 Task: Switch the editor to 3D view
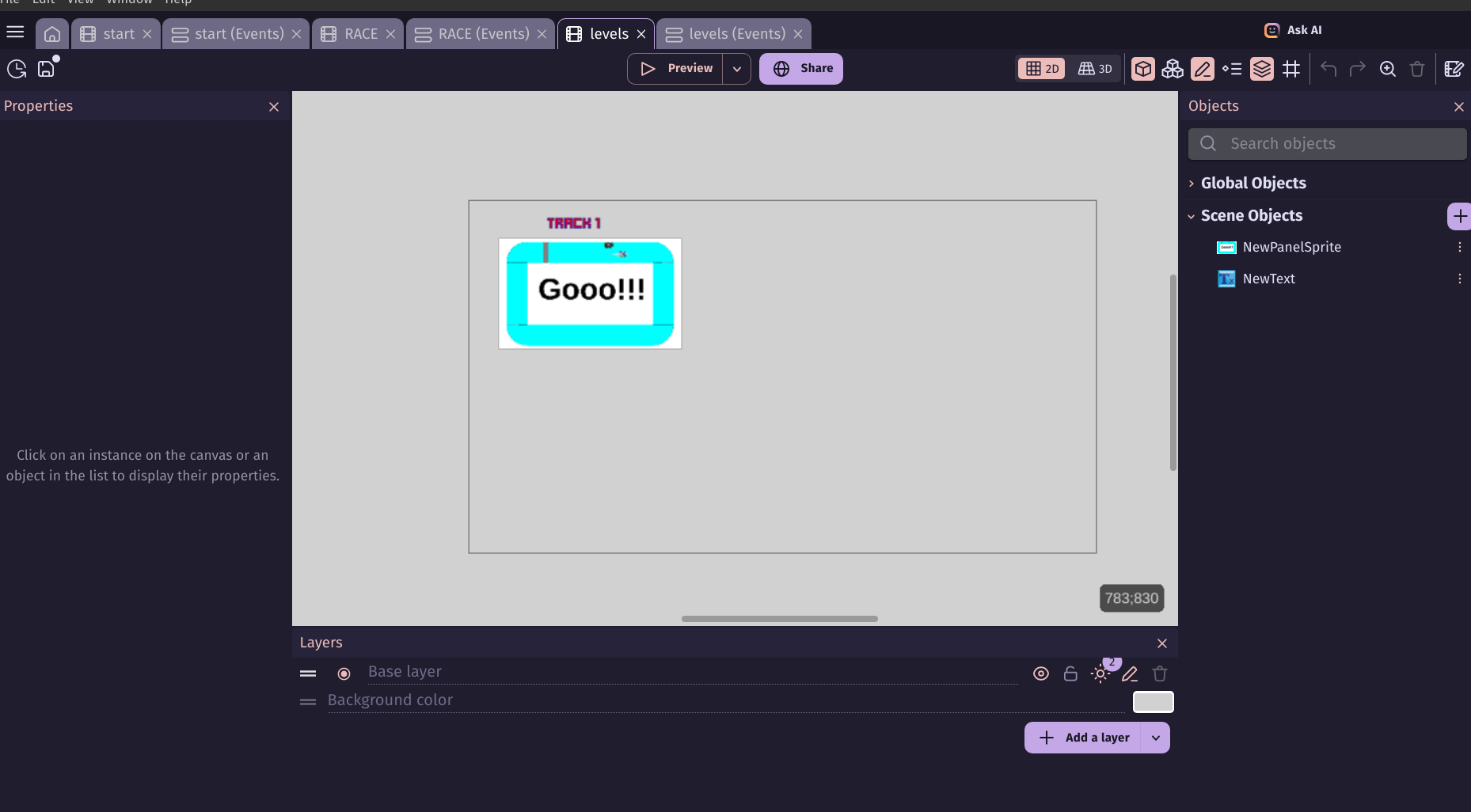point(1095,69)
